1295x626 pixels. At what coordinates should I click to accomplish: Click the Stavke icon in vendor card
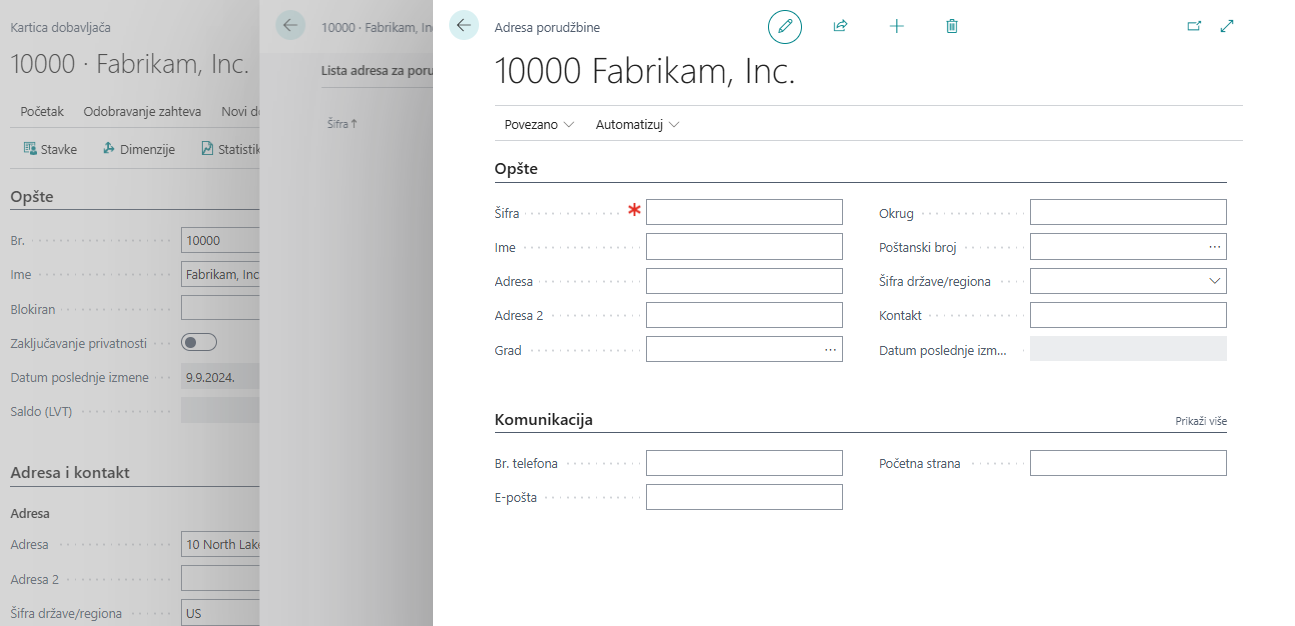tap(30, 149)
